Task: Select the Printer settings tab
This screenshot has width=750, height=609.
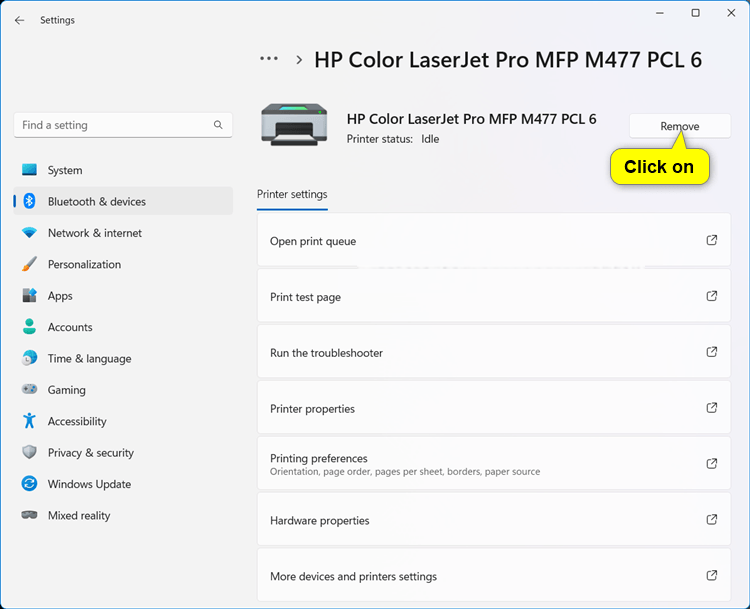Action: click(x=292, y=194)
